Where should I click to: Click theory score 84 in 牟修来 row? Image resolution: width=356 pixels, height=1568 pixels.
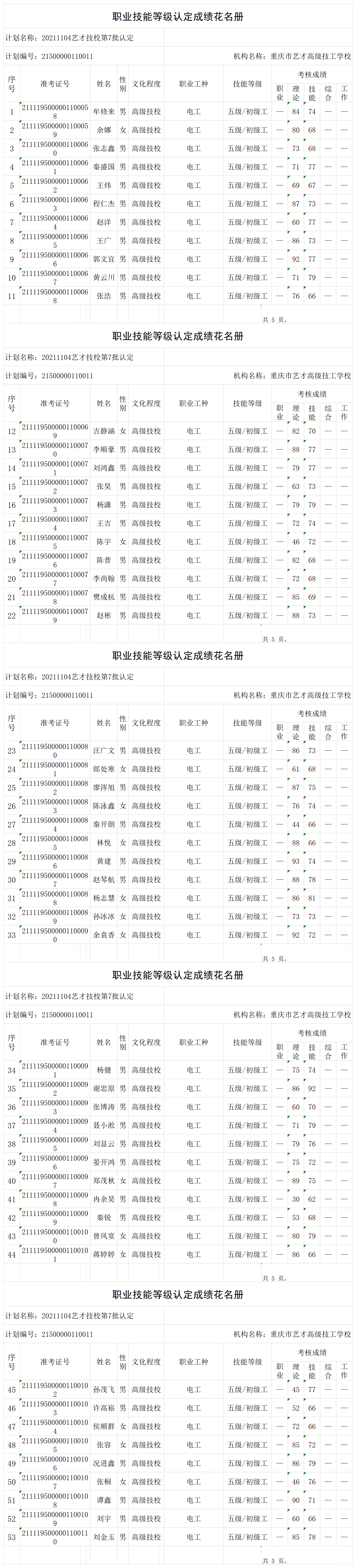296,112
